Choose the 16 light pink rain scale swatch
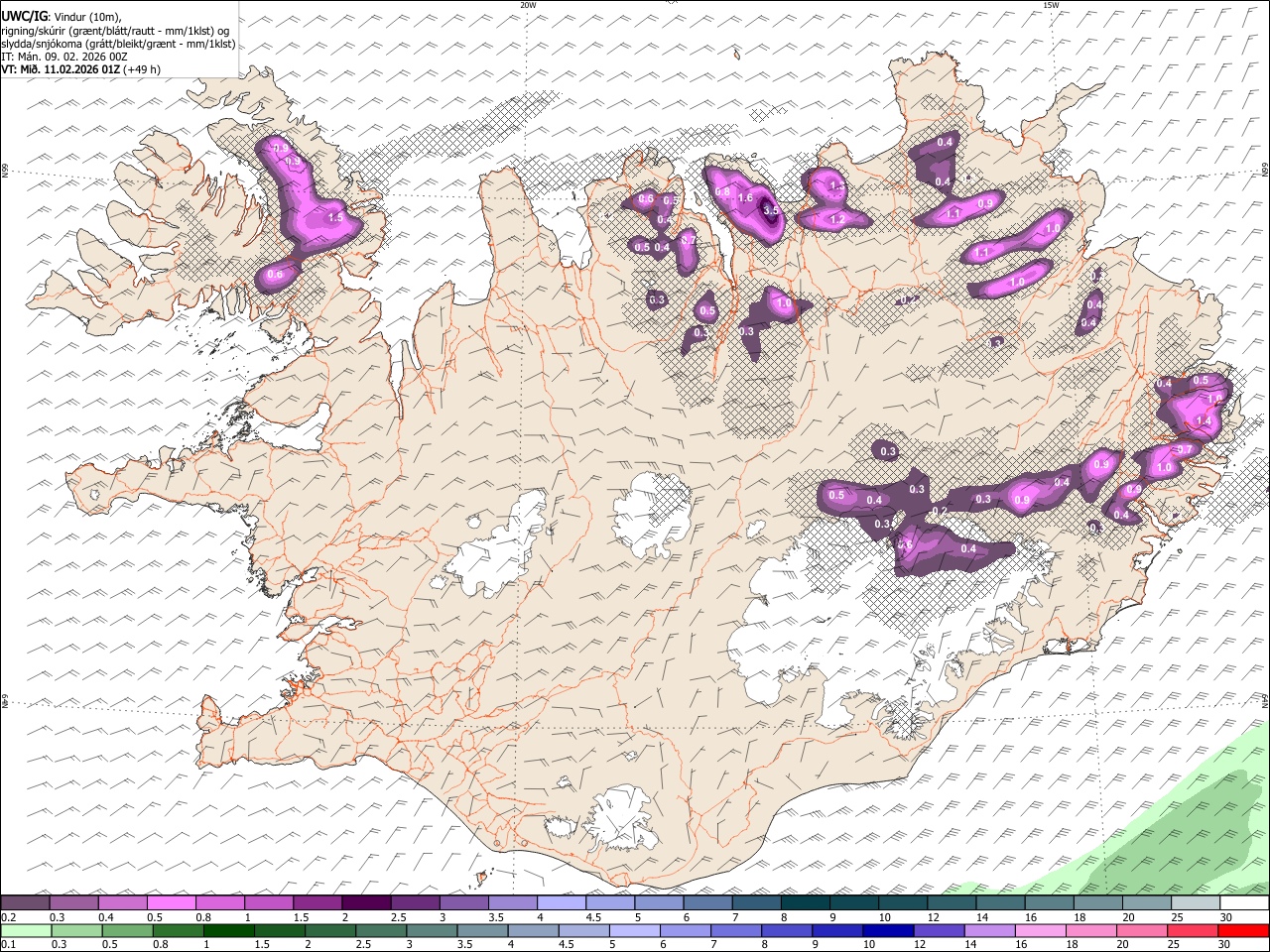The image size is (1270, 952). 1041,930
